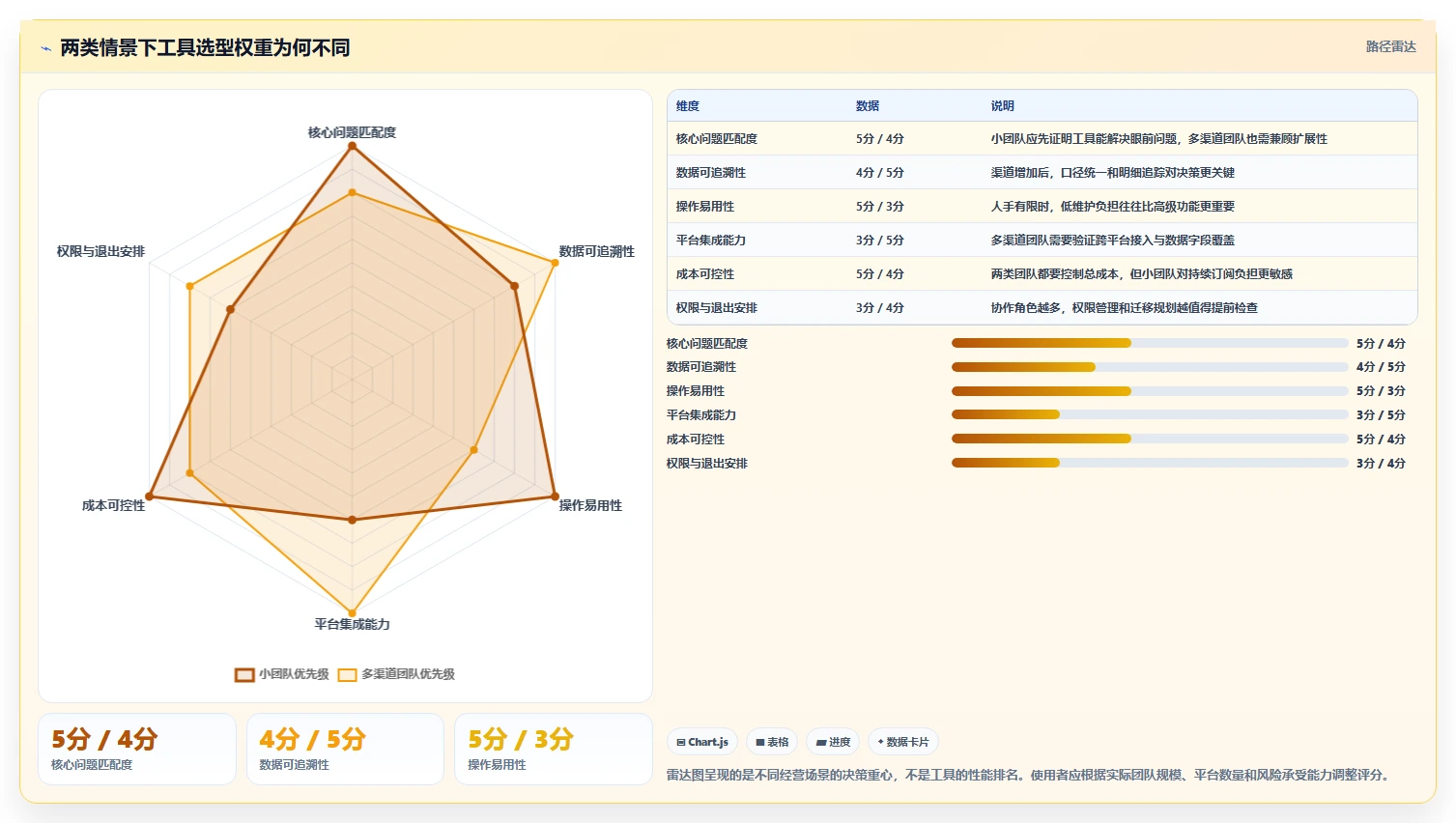Click the 成本可控性 progress bar

(x=1150, y=439)
